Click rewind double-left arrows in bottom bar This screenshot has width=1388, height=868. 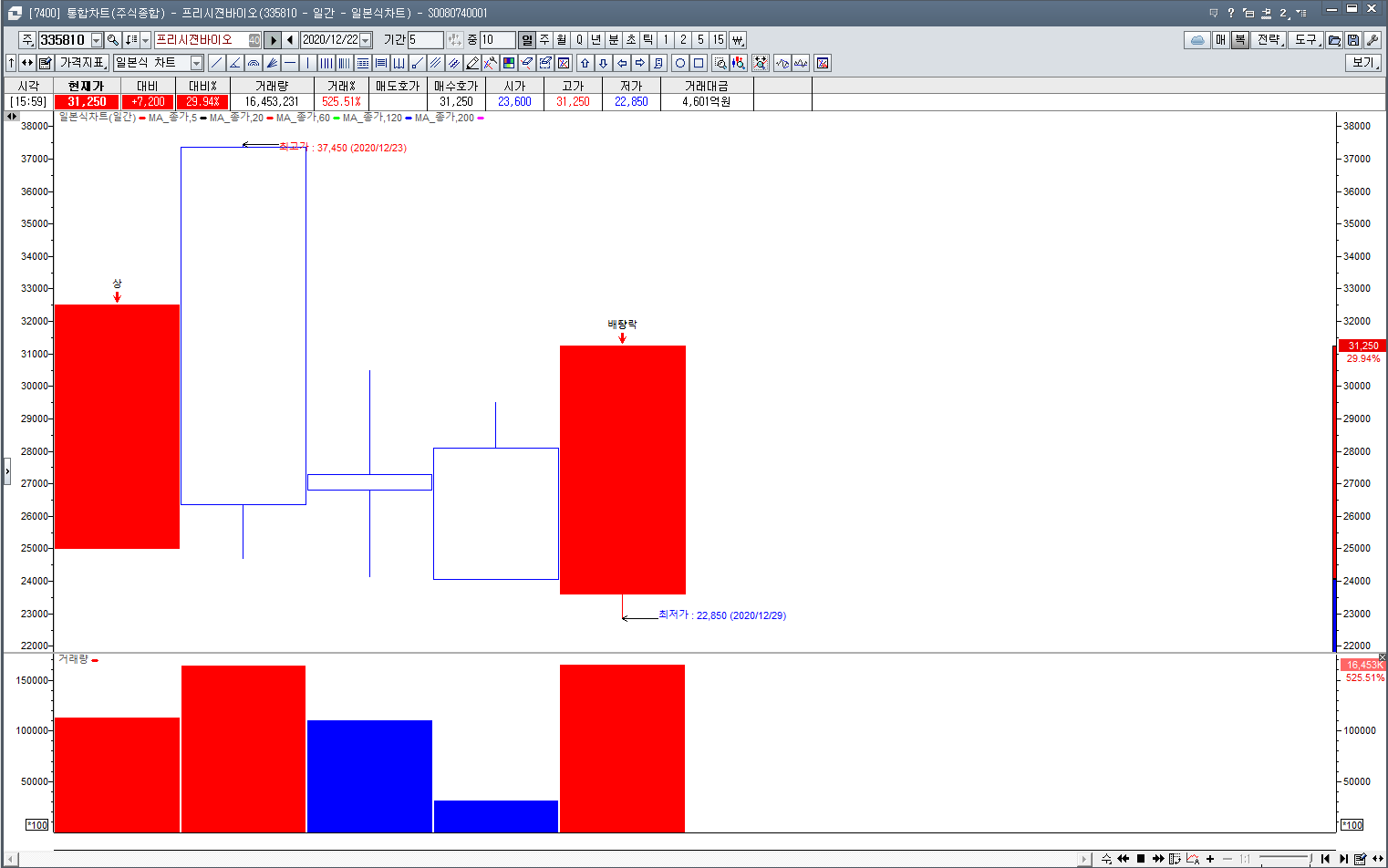point(1123,859)
